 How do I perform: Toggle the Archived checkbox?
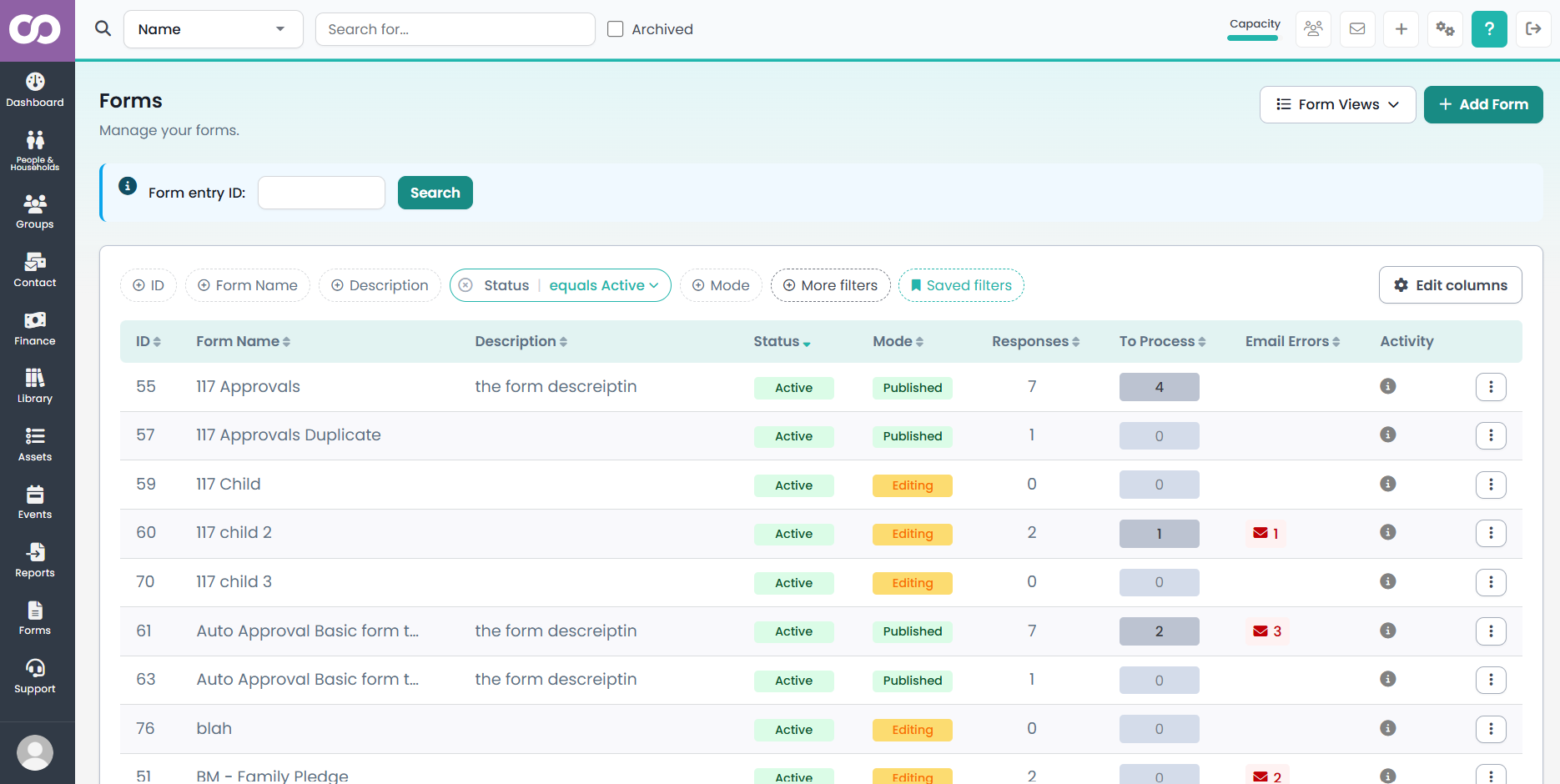click(x=616, y=29)
